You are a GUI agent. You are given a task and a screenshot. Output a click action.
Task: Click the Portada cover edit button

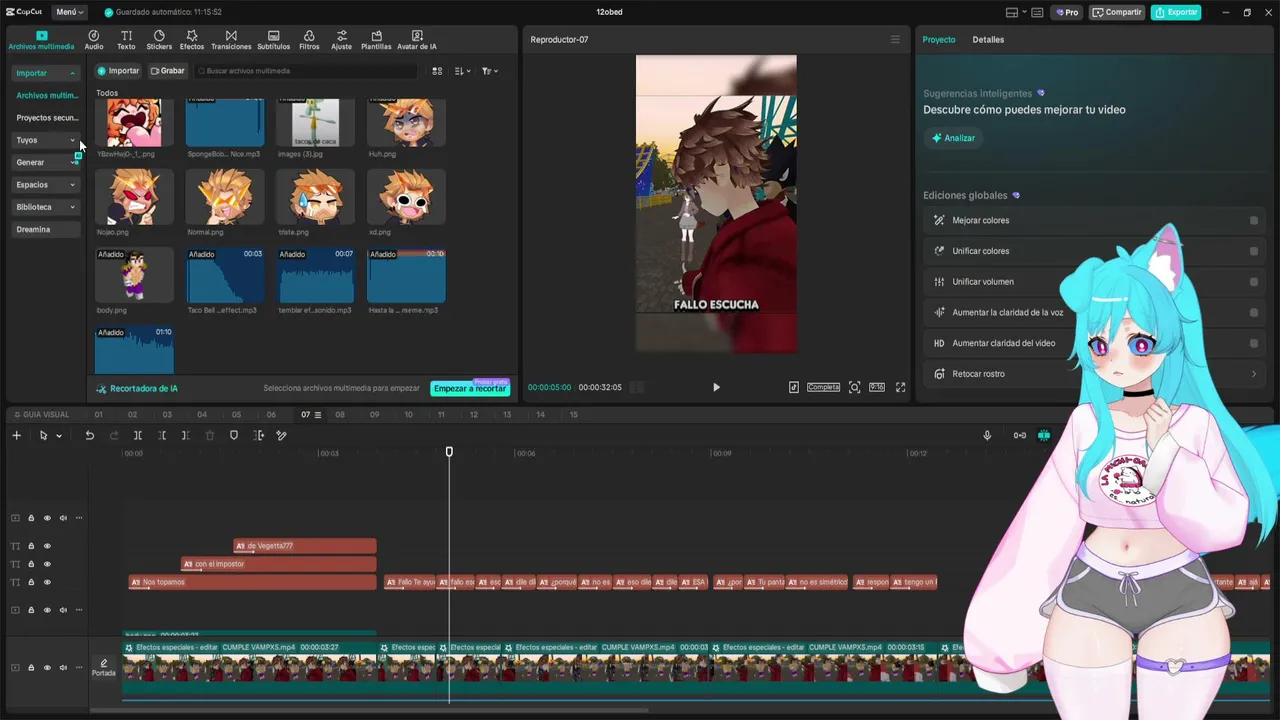coord(104,667)
